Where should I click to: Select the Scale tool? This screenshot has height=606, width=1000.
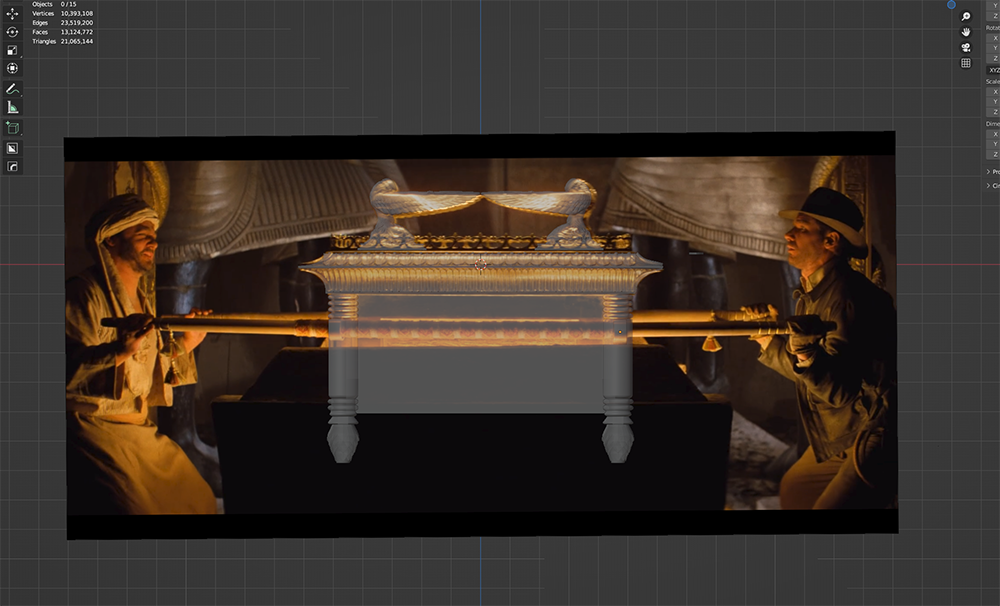click(12, 50)
